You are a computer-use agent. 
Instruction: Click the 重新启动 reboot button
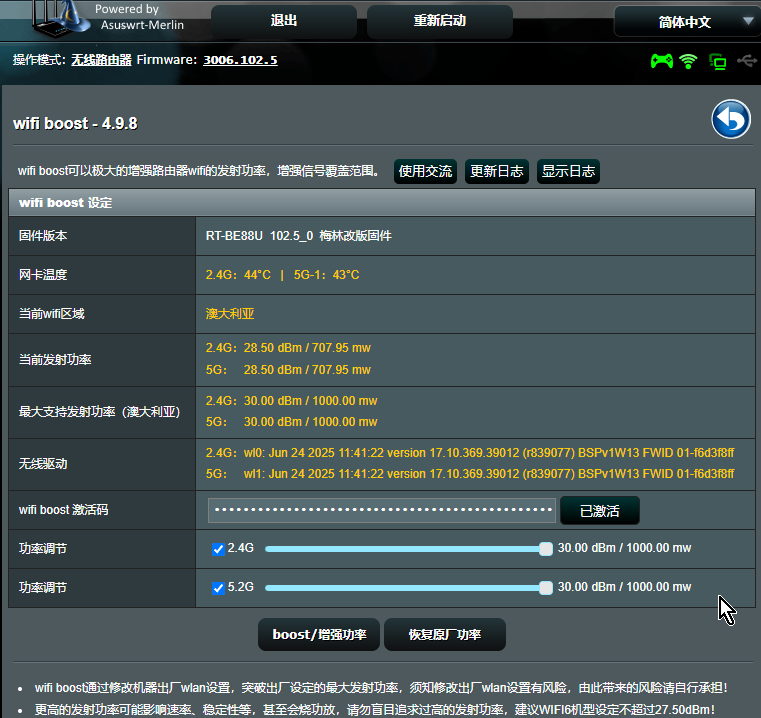(x=440, y=21)
